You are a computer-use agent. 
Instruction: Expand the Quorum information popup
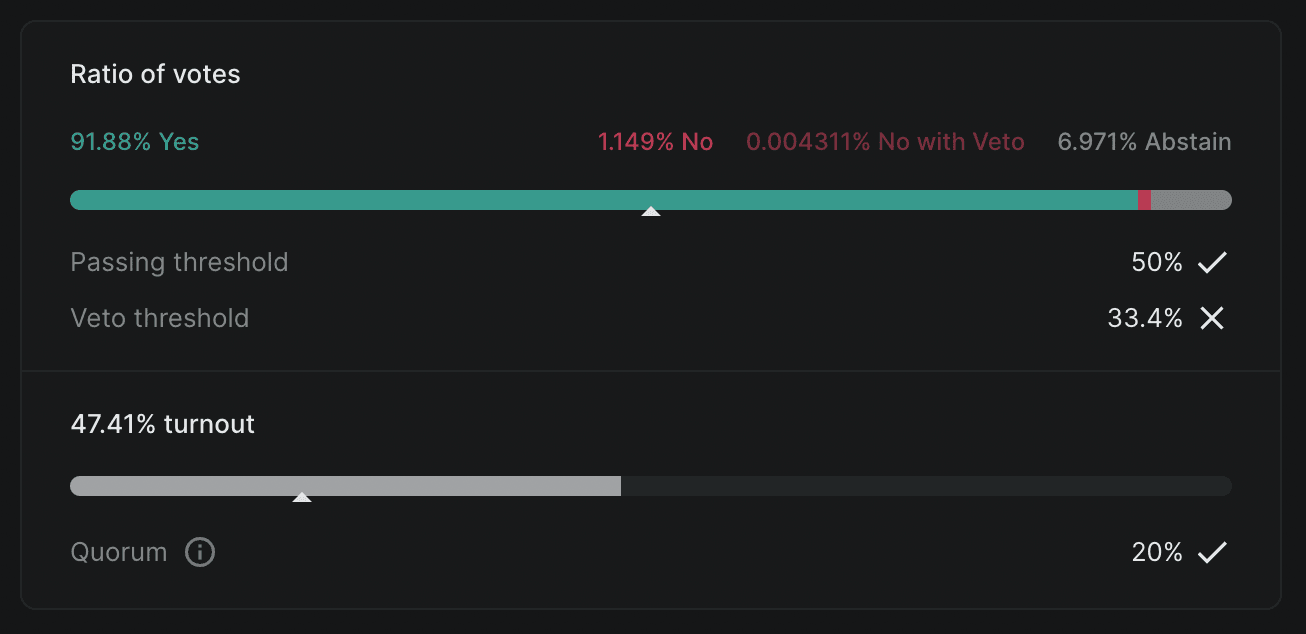coord(199,552)
